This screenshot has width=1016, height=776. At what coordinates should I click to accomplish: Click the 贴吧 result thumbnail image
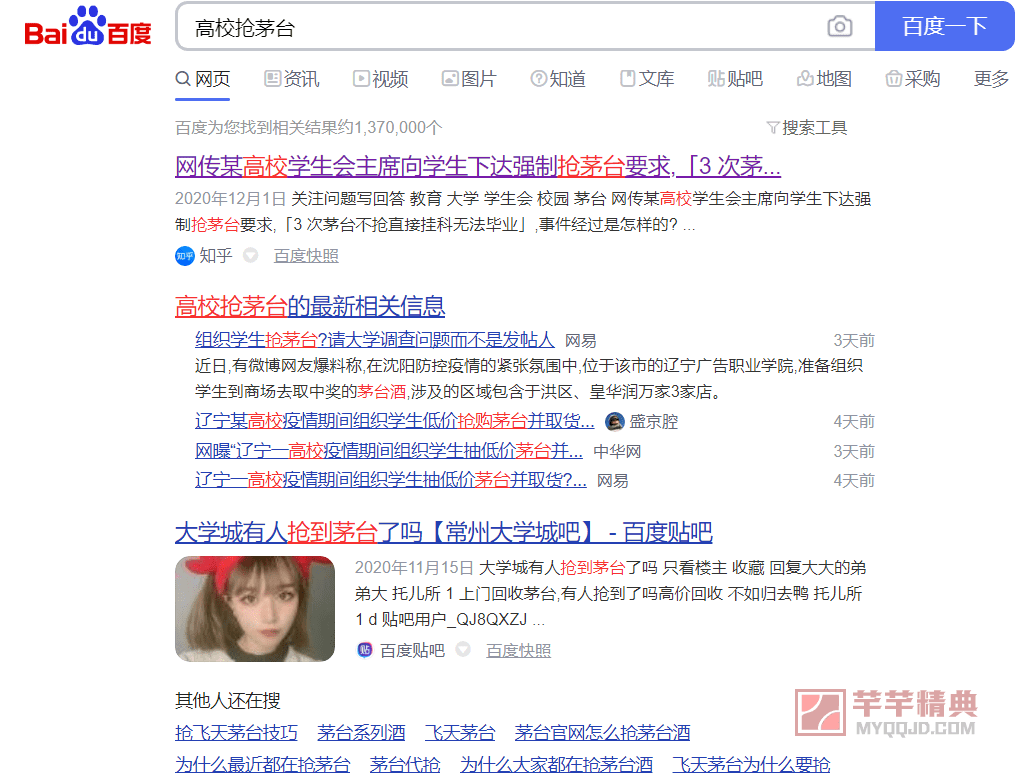click(x=255, y=609)
